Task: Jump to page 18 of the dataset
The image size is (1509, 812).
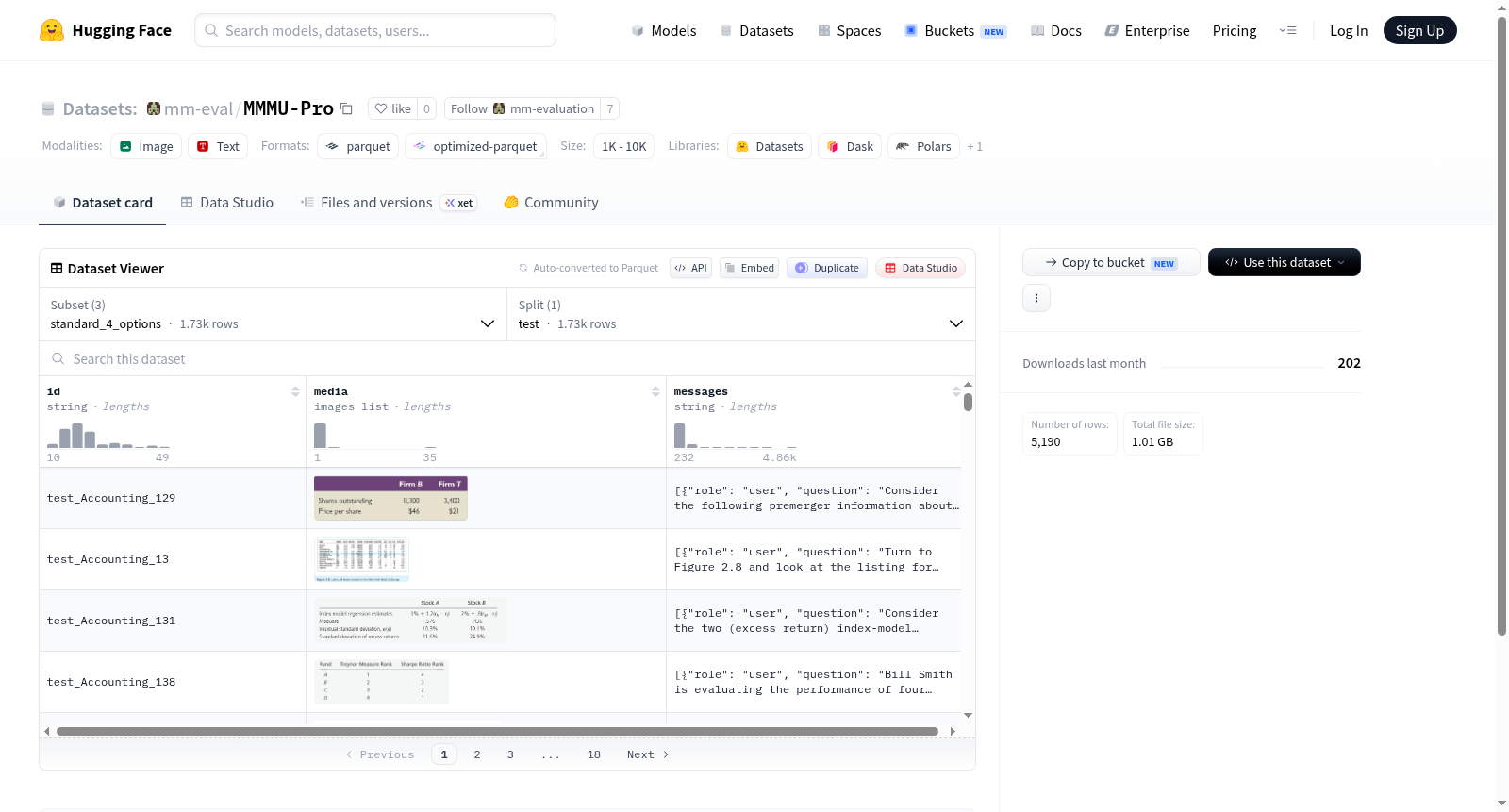Action: pyautogui.click(x=594, y=754)
